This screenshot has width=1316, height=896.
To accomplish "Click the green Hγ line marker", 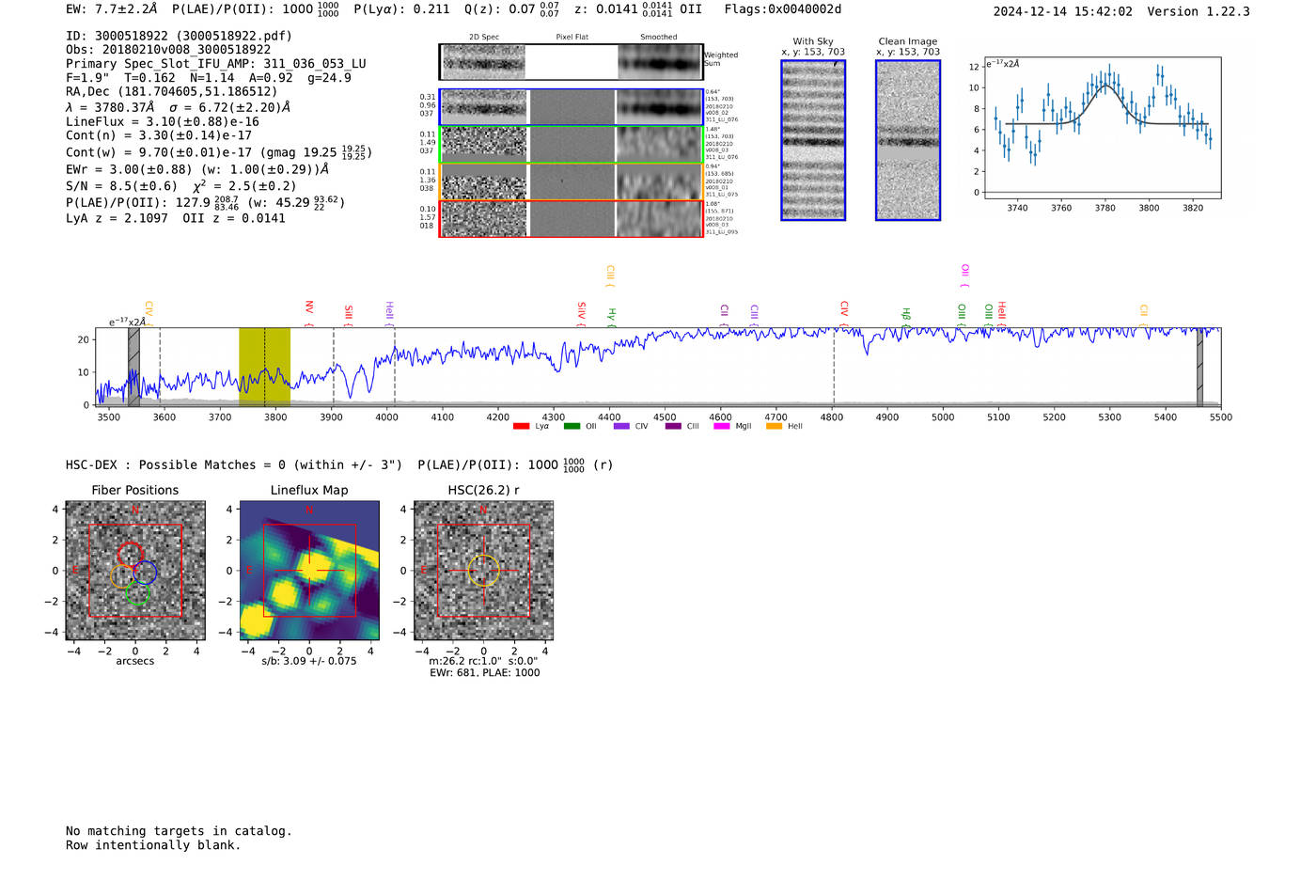I will tap(611, 317).
